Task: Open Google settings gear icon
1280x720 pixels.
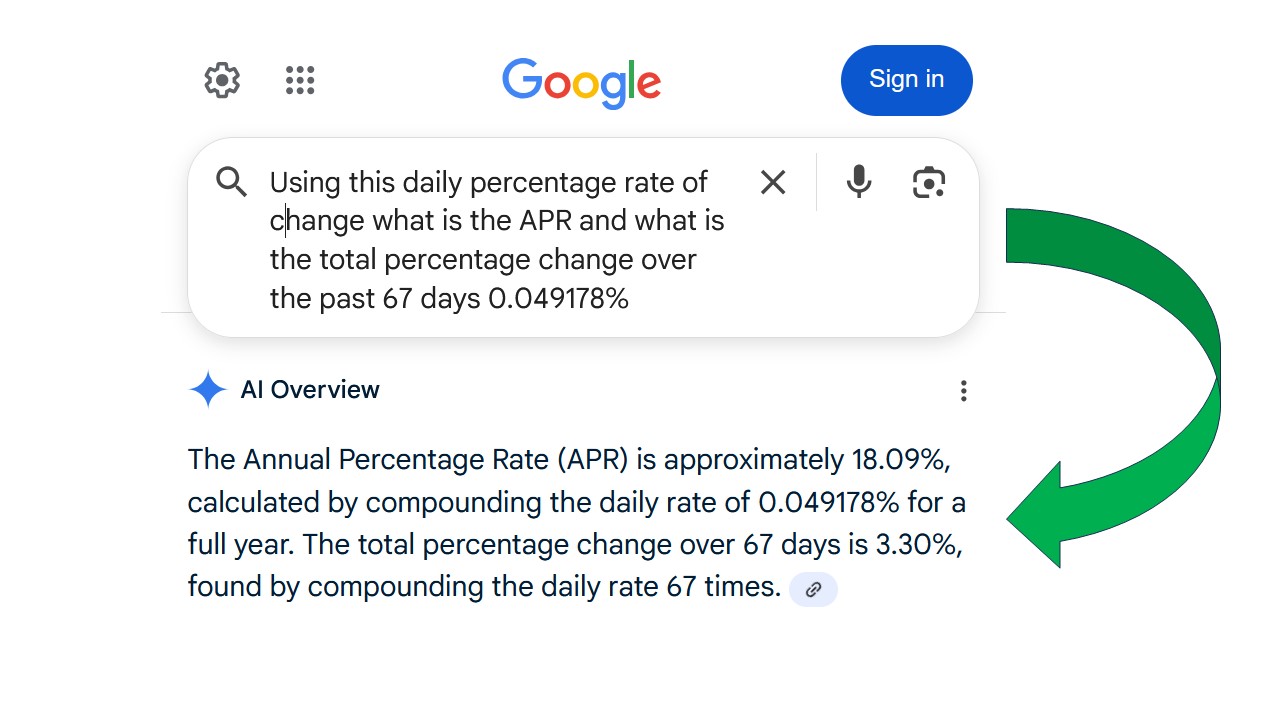Action: coord(222,80)
